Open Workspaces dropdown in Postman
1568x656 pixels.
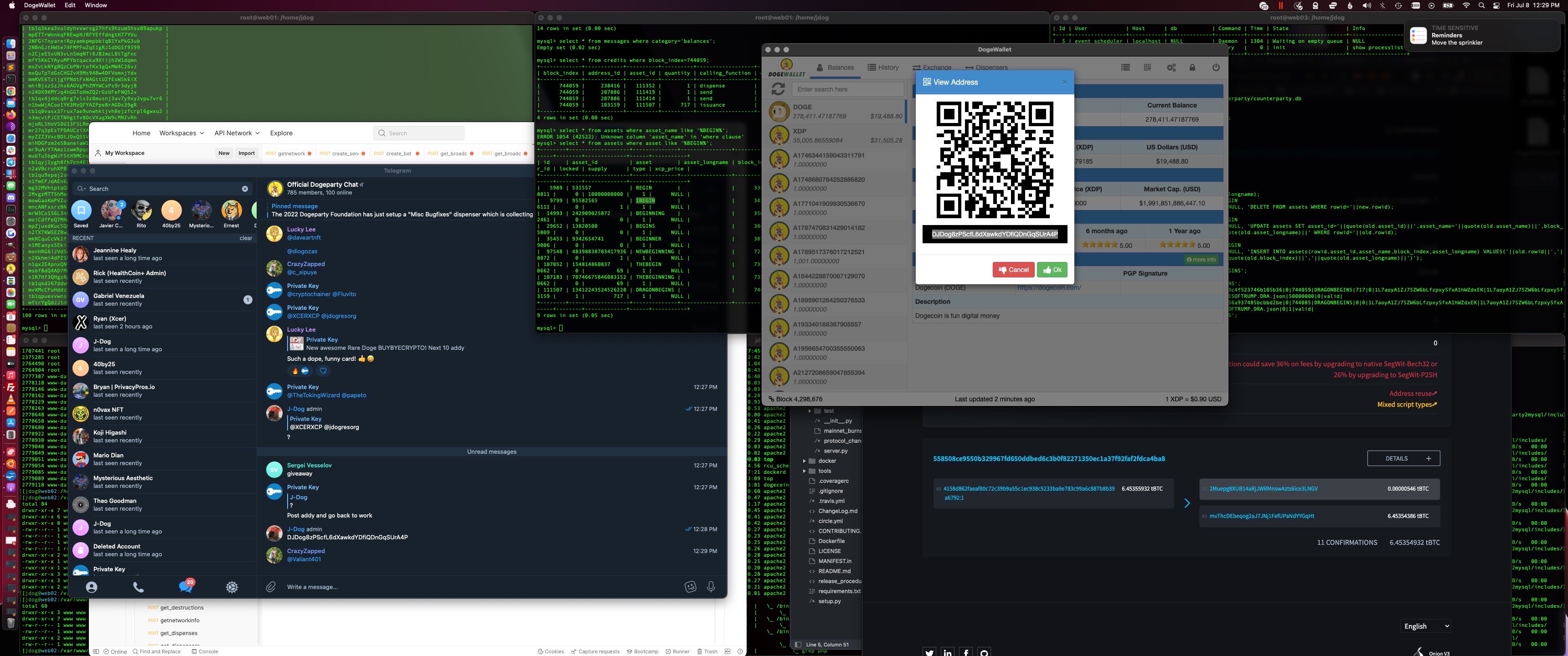coord(181,133)
